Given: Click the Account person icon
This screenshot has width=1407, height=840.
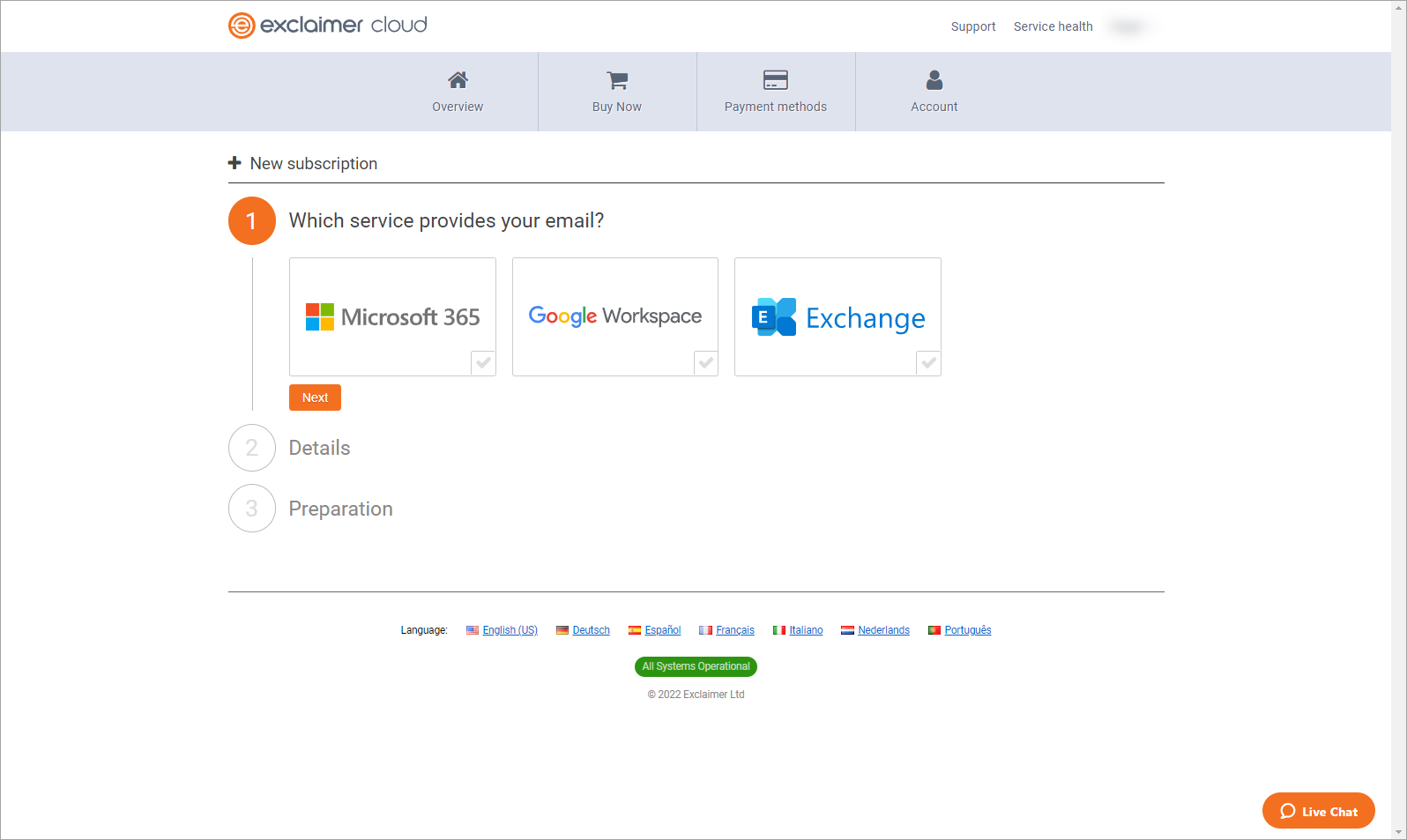Looking at the screenshot, I should click(x=934, y=80).
